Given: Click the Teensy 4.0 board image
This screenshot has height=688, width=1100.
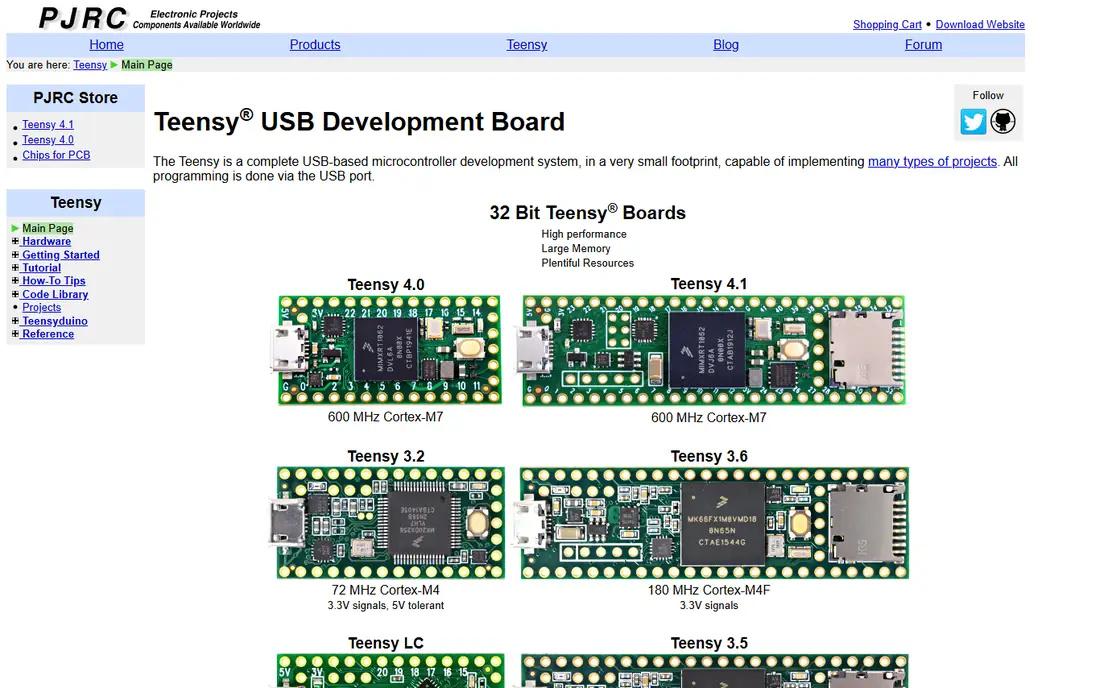Looking at the screenshot, I should [386, 350].
